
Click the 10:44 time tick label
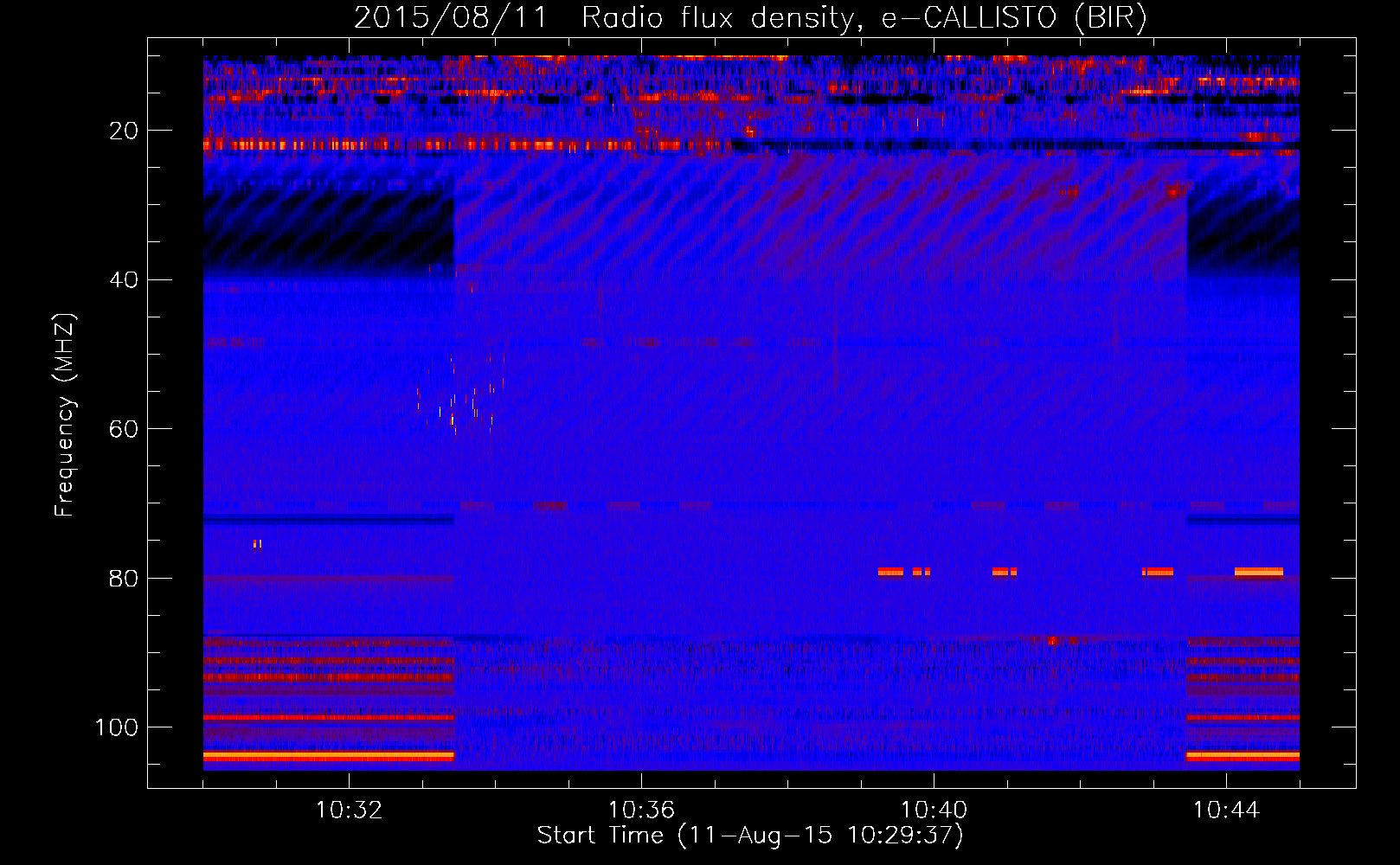click(x=1226, y=811)
